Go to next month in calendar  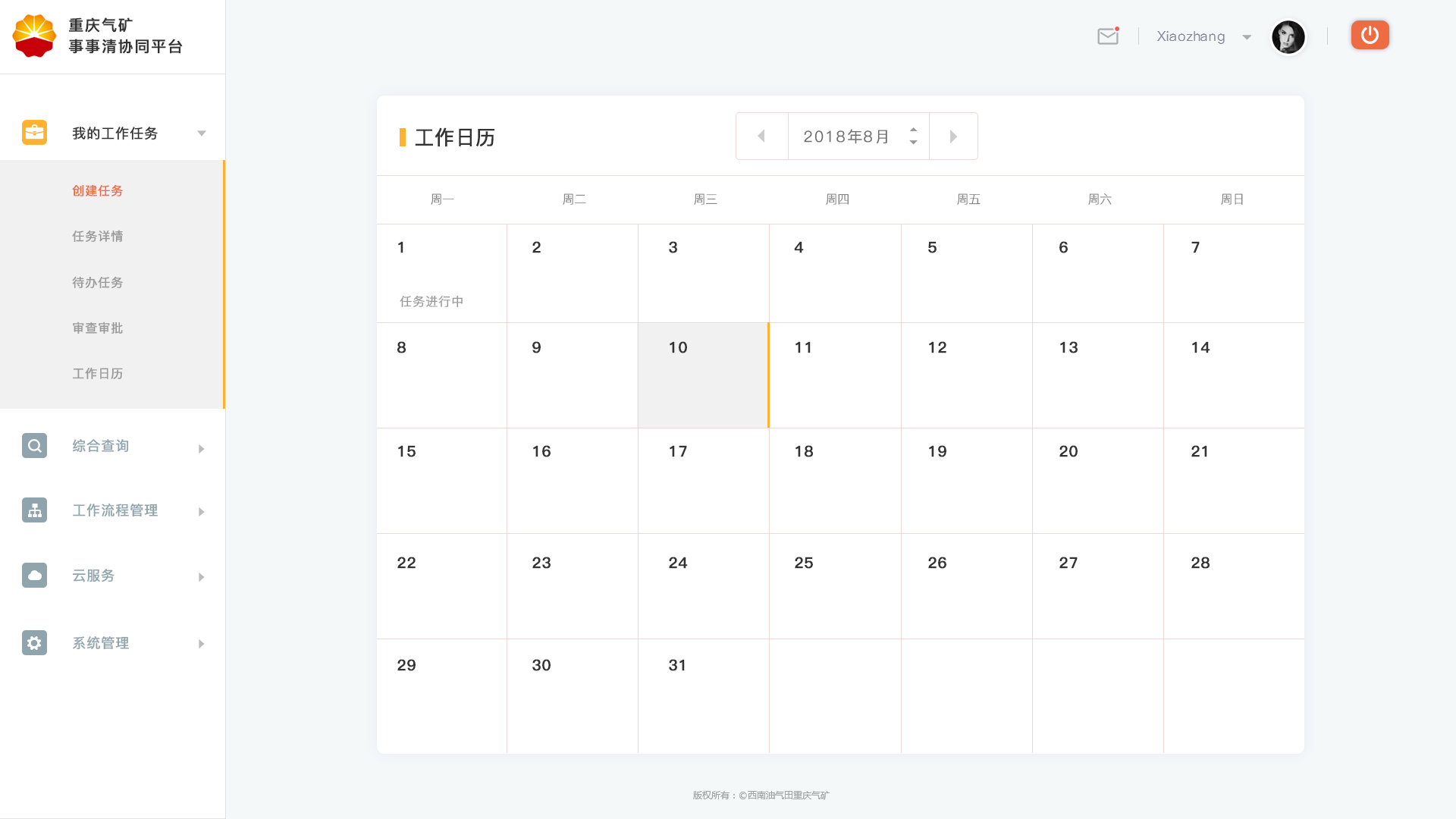(953, 136)
